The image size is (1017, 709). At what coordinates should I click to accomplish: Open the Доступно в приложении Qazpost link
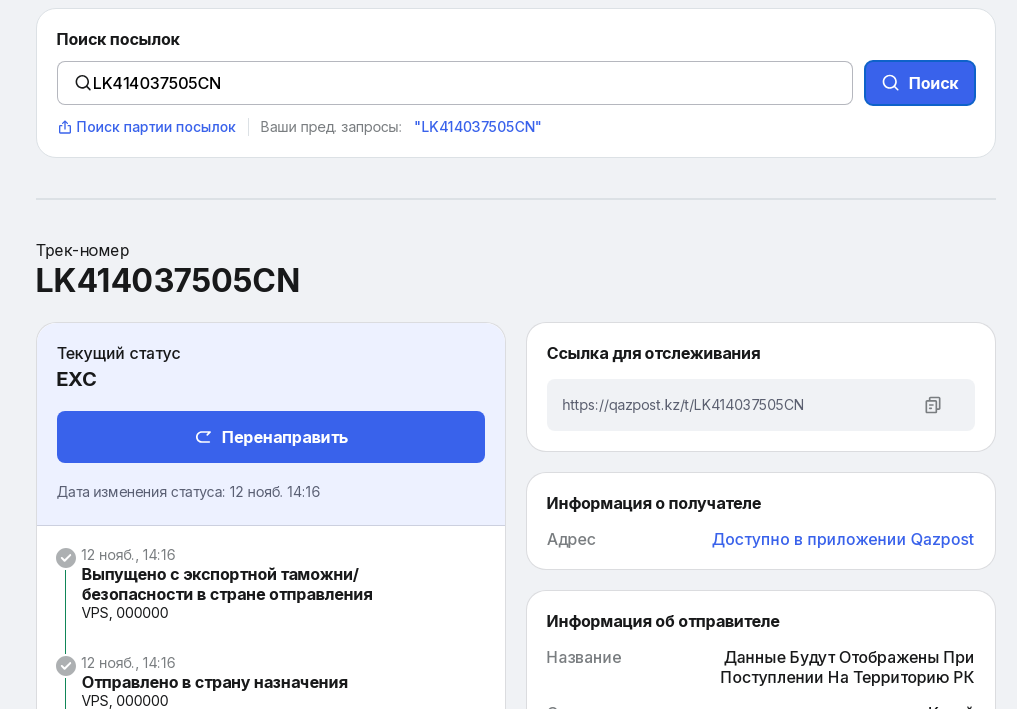(x=842, y=539)
